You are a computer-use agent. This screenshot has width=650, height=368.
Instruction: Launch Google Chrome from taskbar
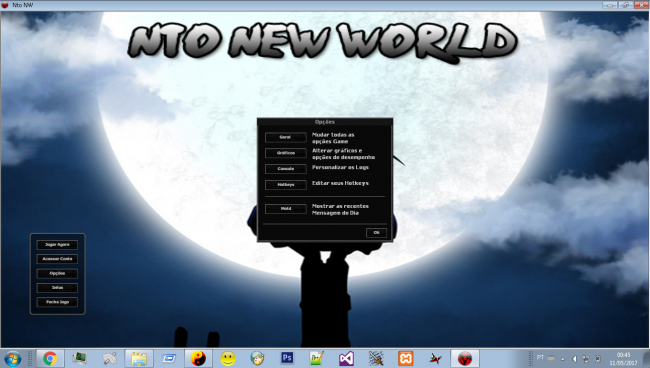pos(50,358)
